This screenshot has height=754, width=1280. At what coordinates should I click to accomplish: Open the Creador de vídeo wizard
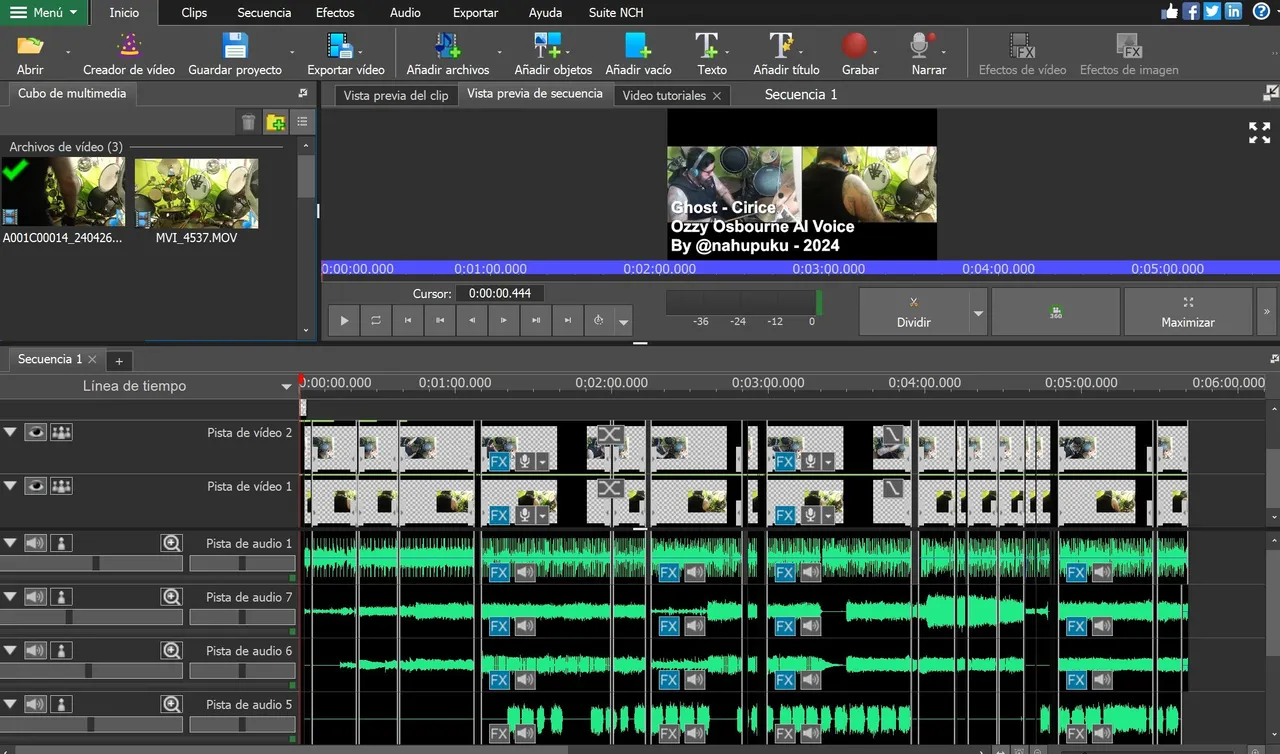tap(129, 55)
